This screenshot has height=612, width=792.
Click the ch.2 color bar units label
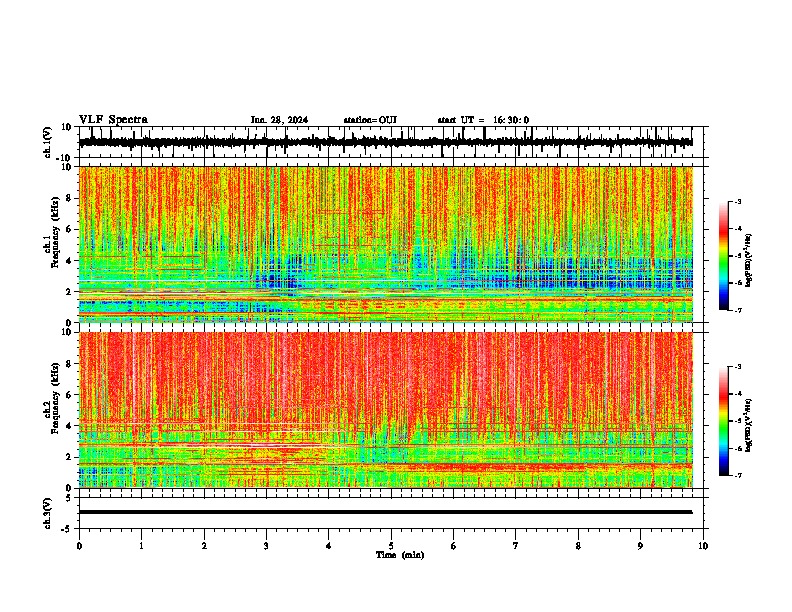(749, 426)
